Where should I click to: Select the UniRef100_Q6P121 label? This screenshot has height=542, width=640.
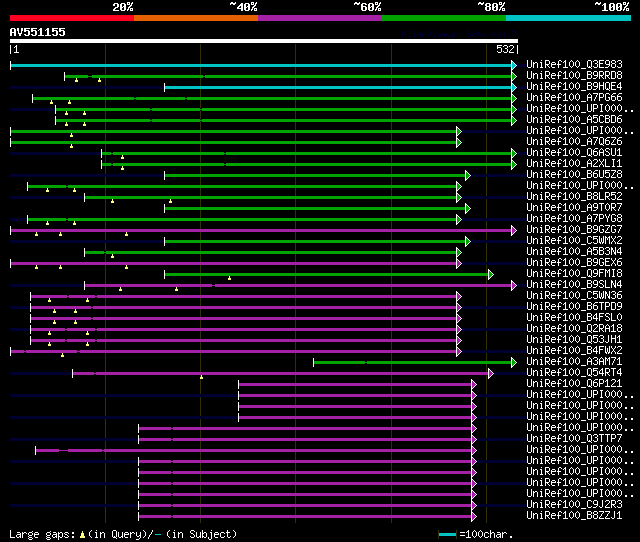point(574,384)
